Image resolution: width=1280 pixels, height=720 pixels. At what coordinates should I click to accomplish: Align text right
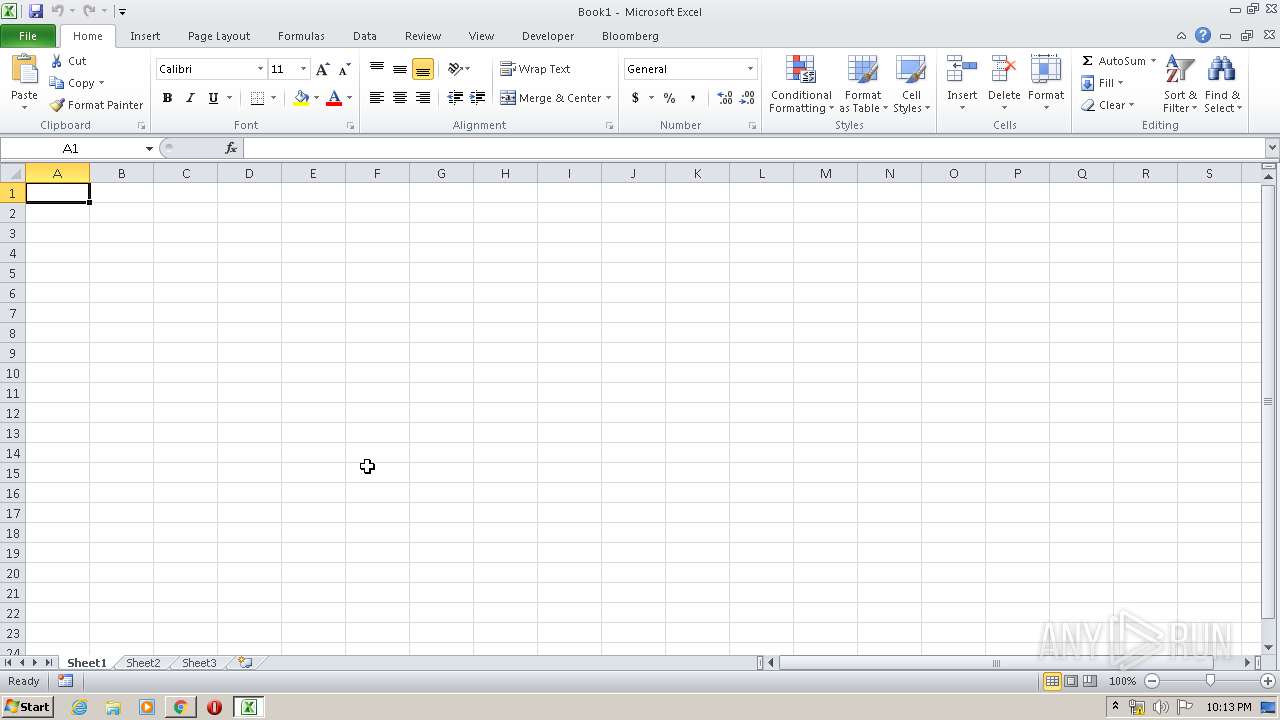coord(423,98)
